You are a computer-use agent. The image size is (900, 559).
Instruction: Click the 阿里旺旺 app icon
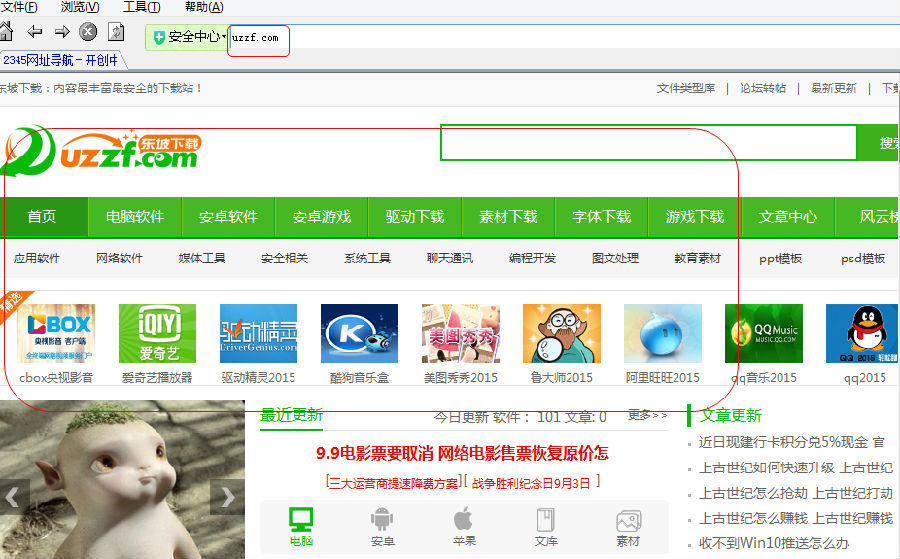pyautogui.click(x=663, y=333)
